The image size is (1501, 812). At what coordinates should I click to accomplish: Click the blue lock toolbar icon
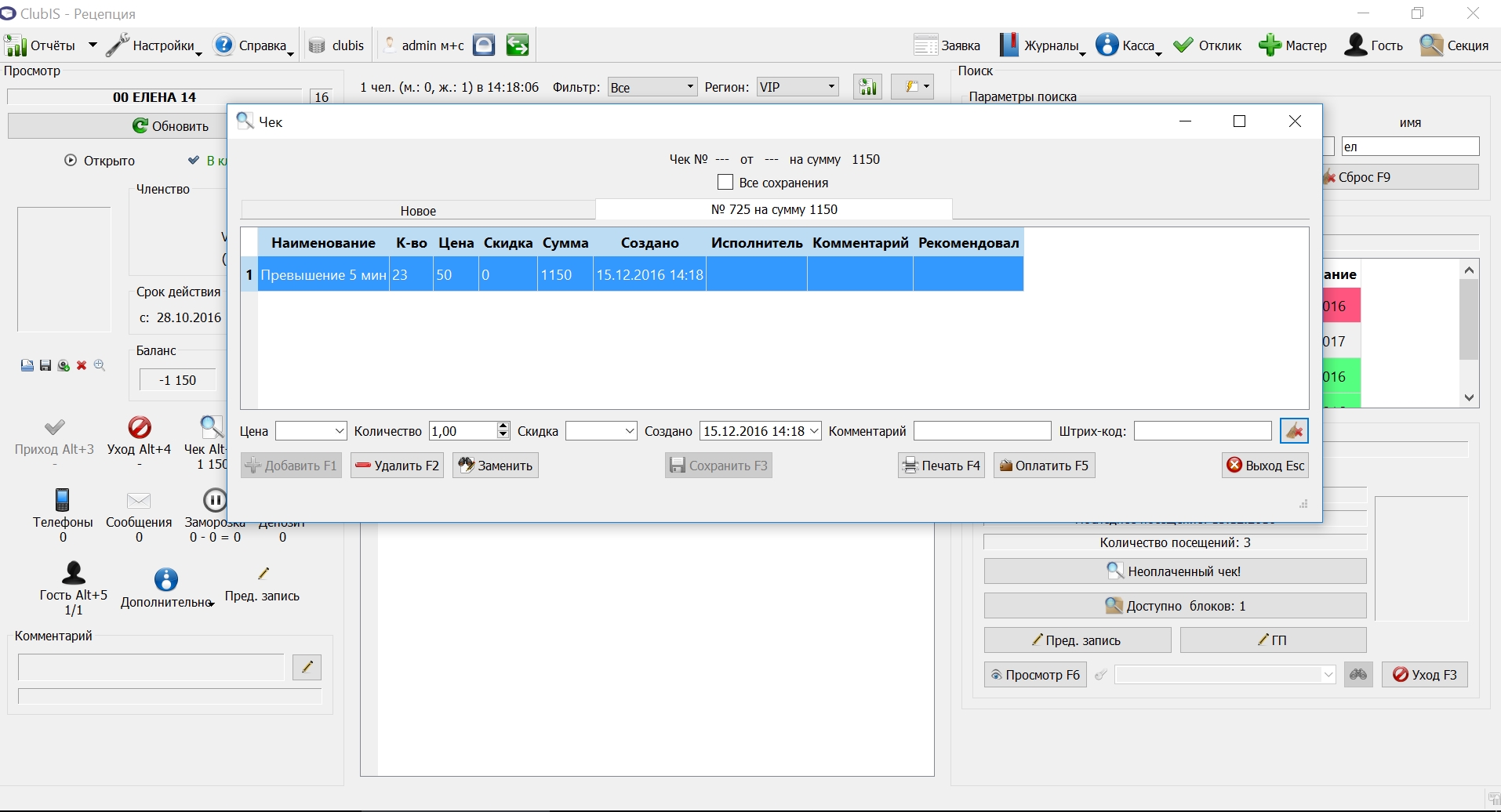[x=484, y=45]
